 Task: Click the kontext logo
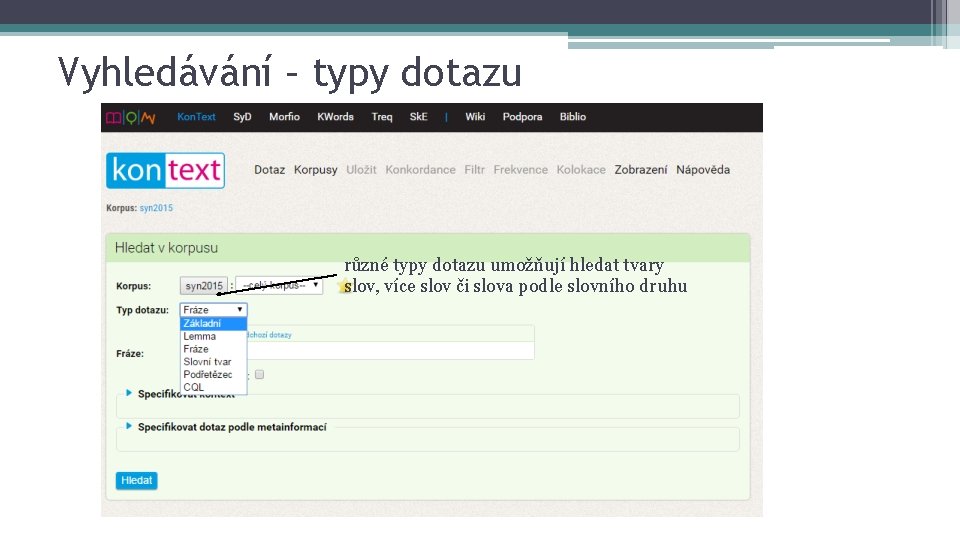tap(165, 170)
